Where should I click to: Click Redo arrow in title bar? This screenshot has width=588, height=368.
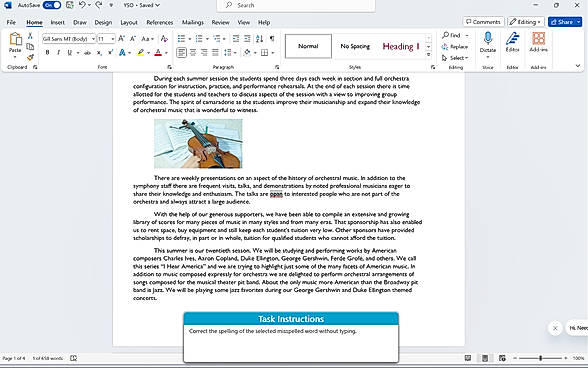coord(99,5)
